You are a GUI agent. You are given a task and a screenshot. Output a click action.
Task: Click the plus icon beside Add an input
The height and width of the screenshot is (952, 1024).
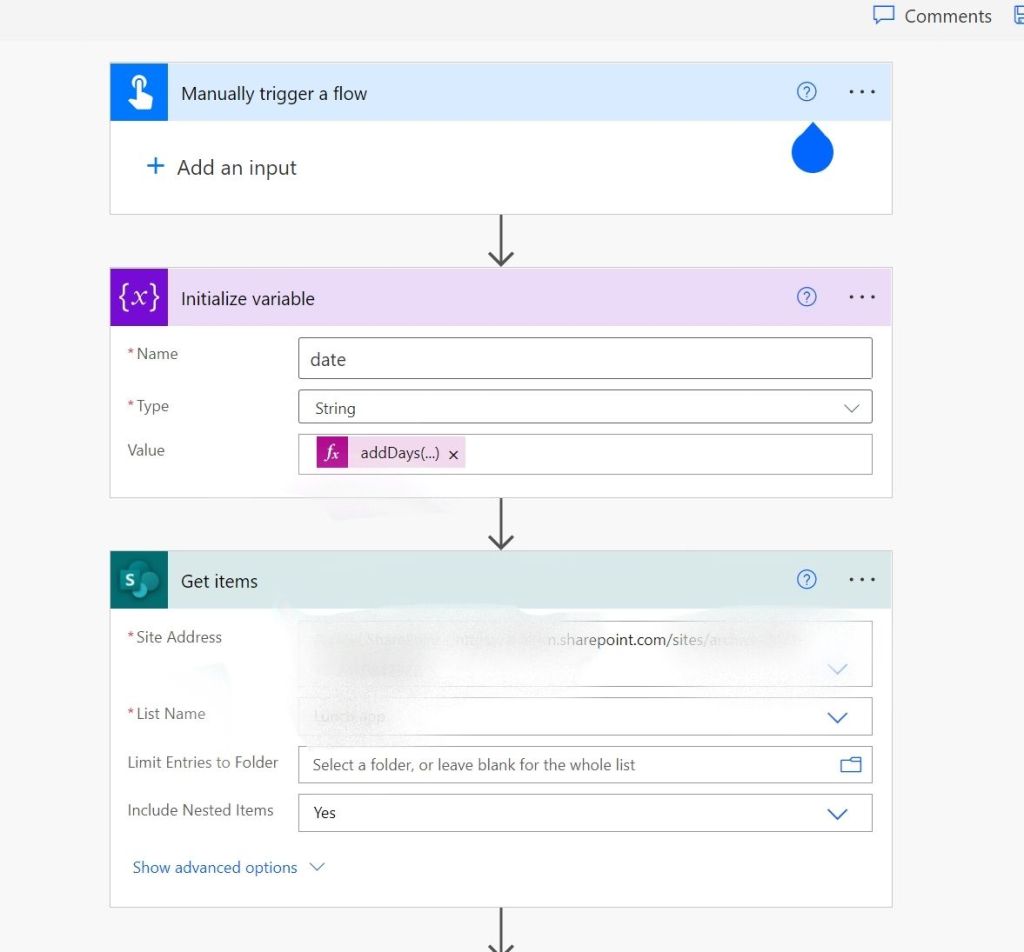click(155, 166)
